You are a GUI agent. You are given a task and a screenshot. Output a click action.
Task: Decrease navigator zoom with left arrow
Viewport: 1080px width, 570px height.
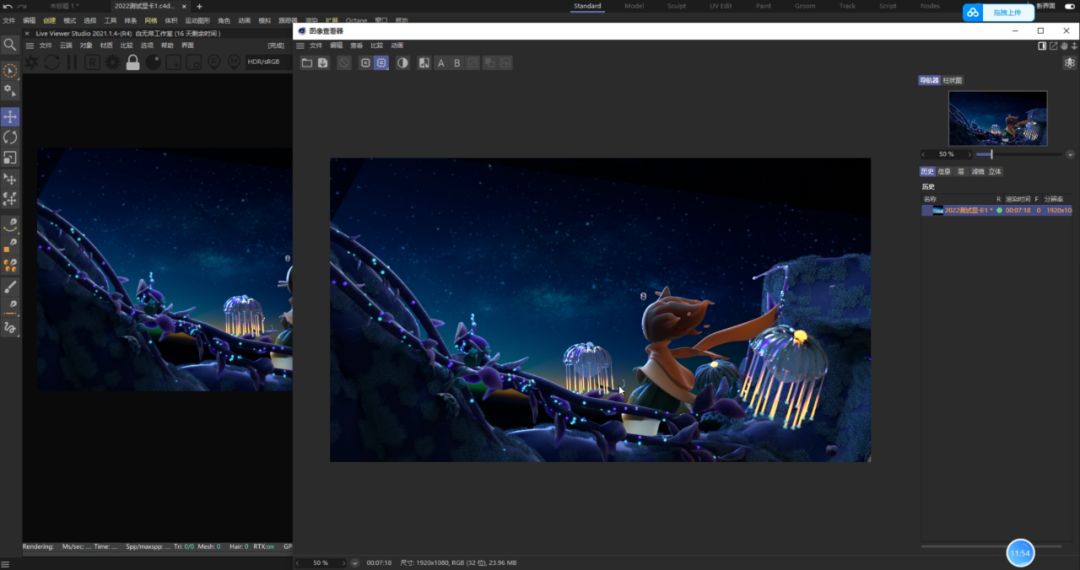(x=924, y=154)
